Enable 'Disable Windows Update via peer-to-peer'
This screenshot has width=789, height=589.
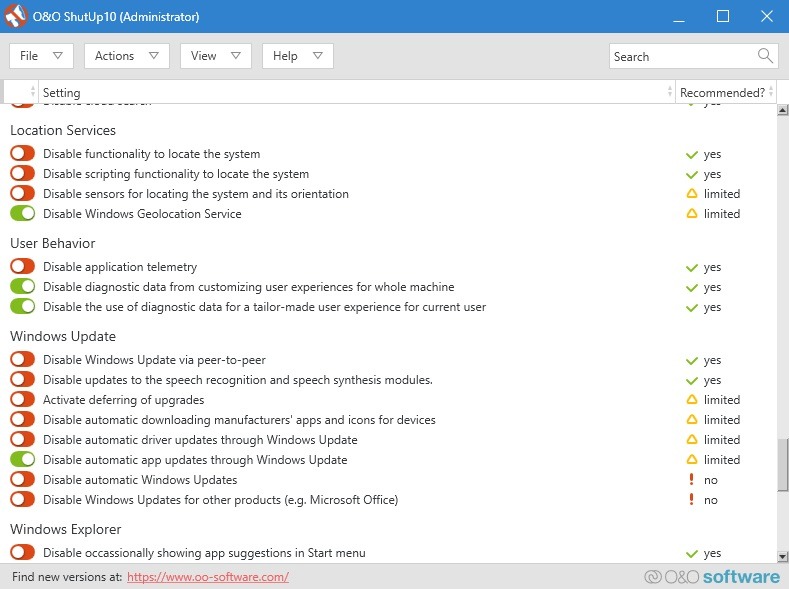pos(23,360)
